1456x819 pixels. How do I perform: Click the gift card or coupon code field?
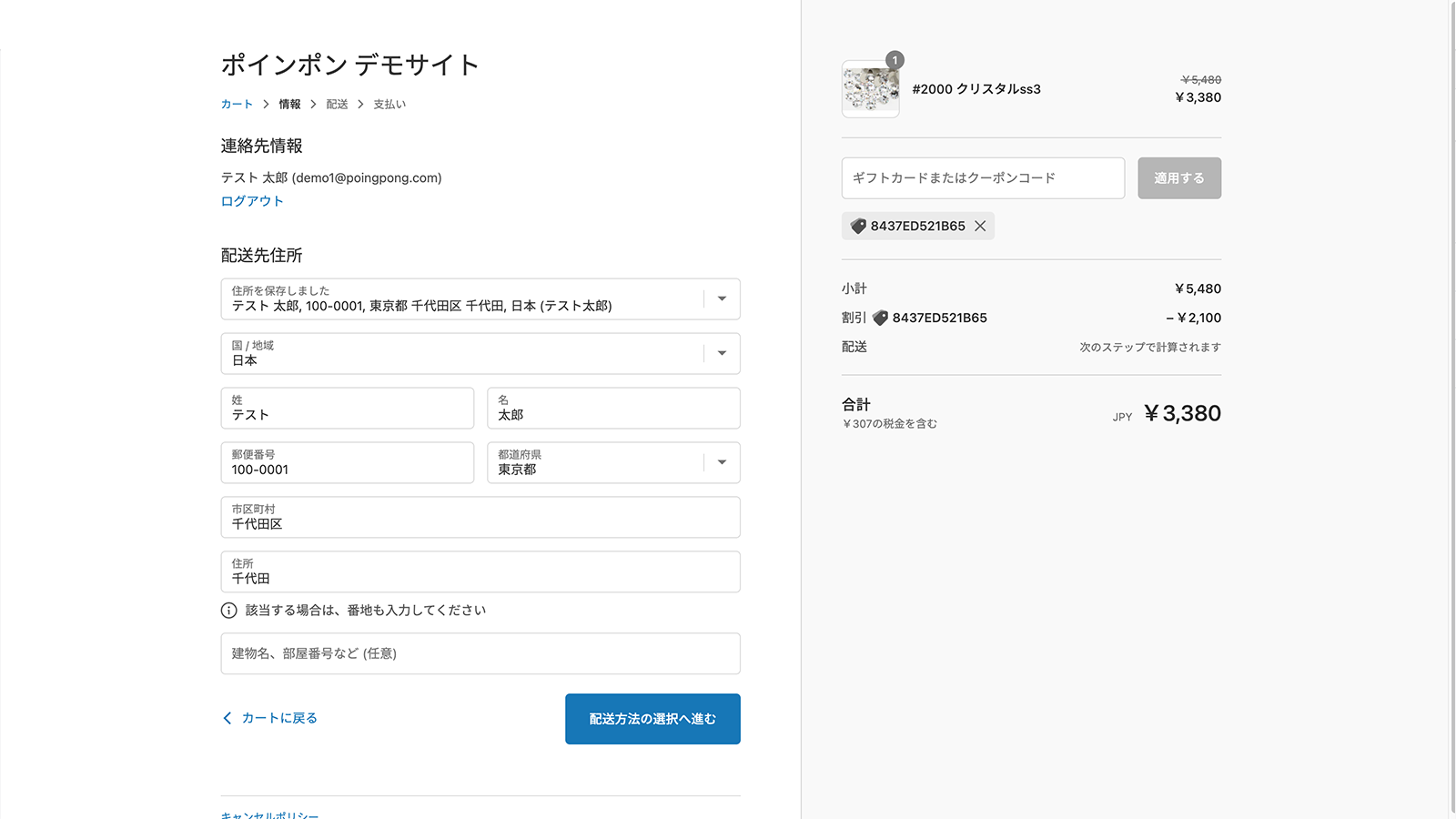point(983,177)
